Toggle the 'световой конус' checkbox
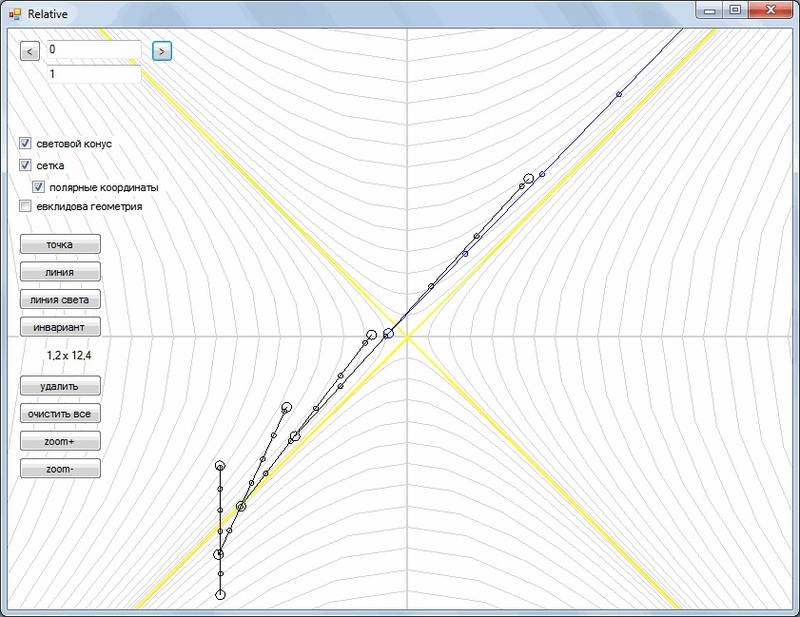This screenshot has width=800, height=617. [25, 143]
